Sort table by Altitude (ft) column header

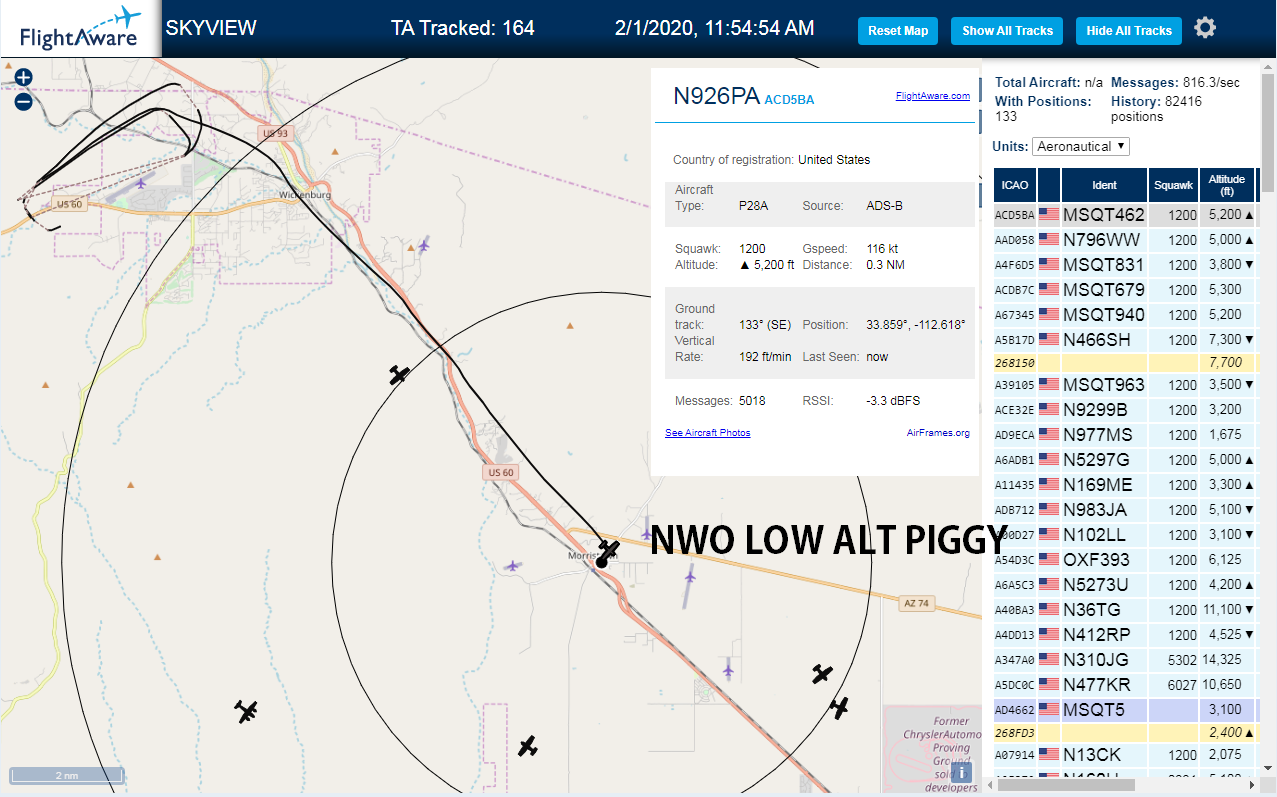click(1227, 185)
